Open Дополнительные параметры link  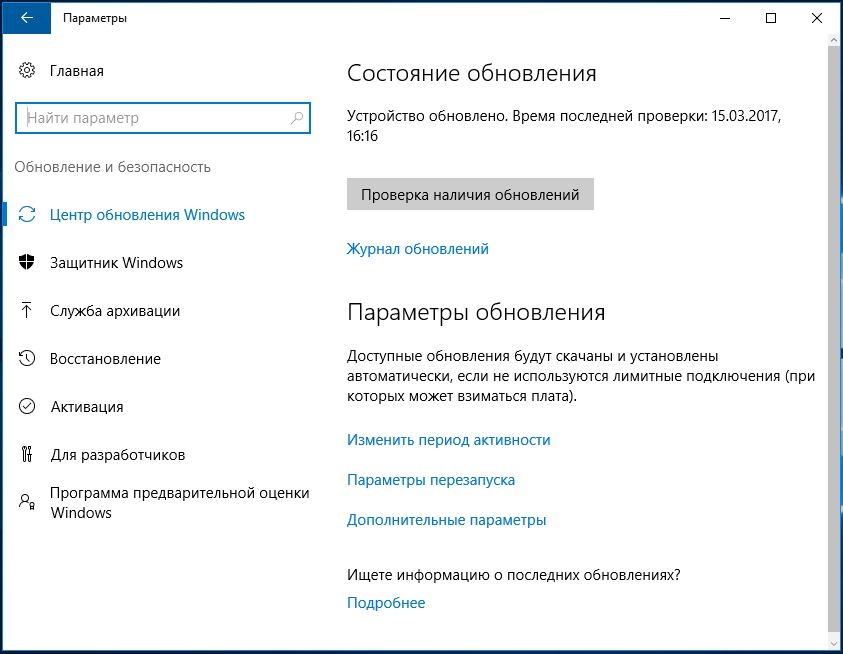tap(447, 520)
